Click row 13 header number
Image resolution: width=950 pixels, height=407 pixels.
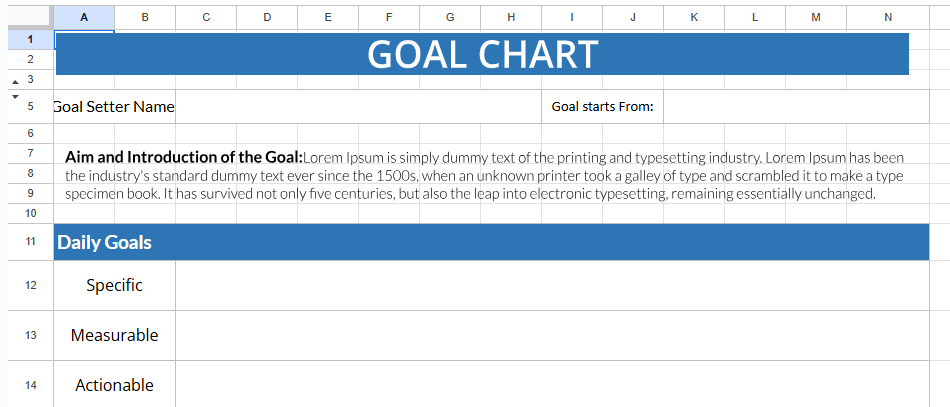tap(30, 335)
